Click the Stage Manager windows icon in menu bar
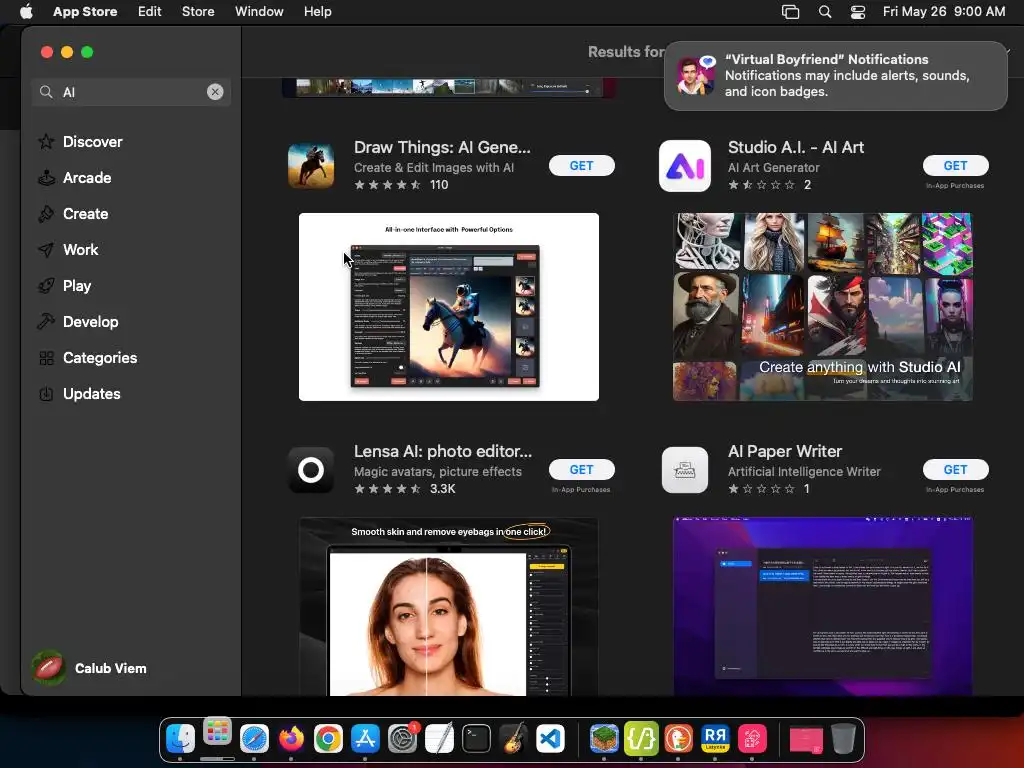The height and width of the screenshot is (768, 1024). tap(791, 12)
